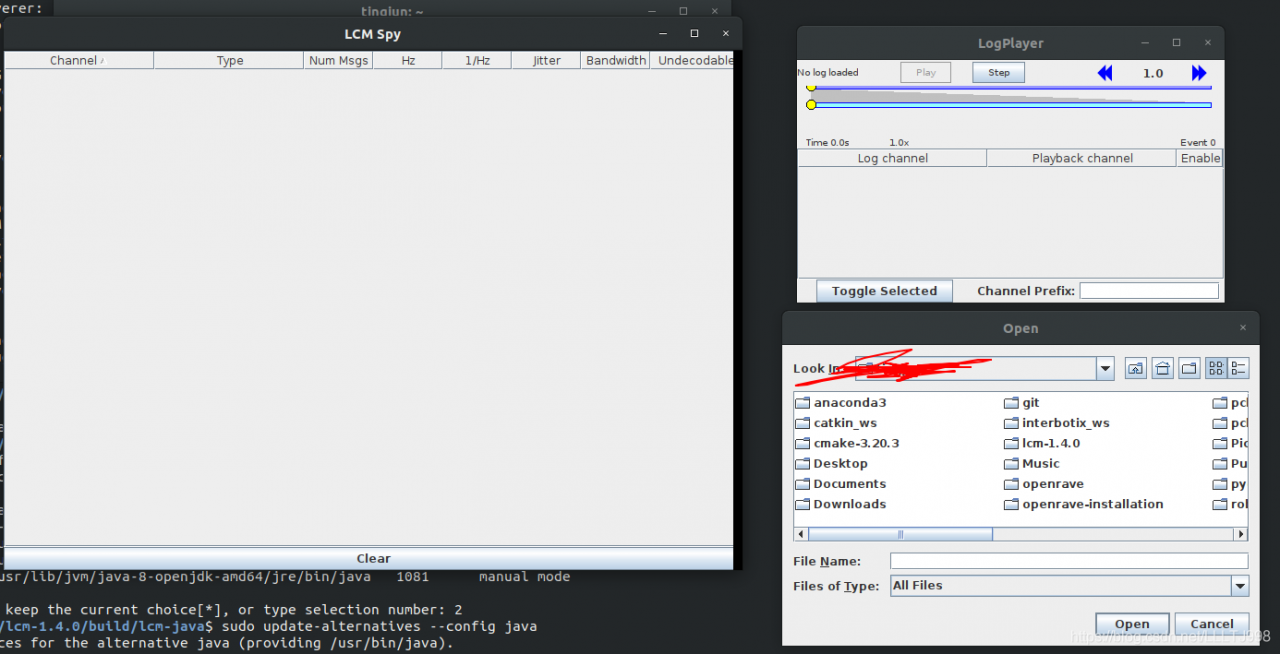1280x654 pixels.
Task: Click the lower LogPlayer timeline slider handle
Action: pyautogui.click(x=811, y=105)
